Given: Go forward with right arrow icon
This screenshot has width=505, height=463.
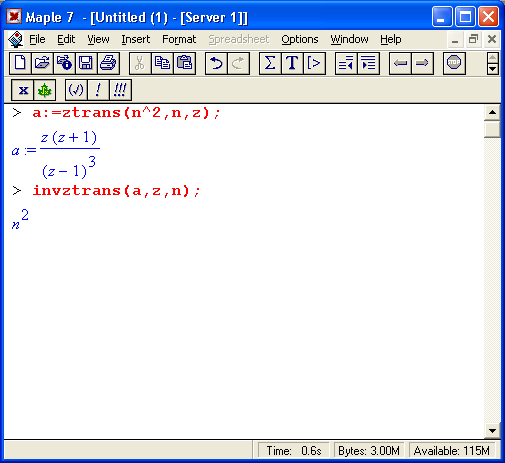Looking at the screenshot, I should (x=422, y=63).
